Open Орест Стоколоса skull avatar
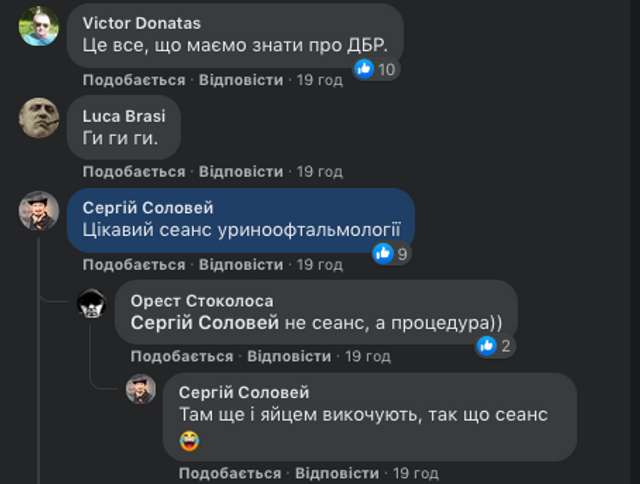This screenshot has height=484, width=640. coord(91,303)
